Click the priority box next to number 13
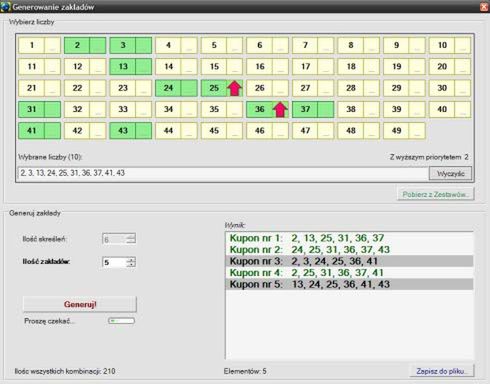 [143, 67]
